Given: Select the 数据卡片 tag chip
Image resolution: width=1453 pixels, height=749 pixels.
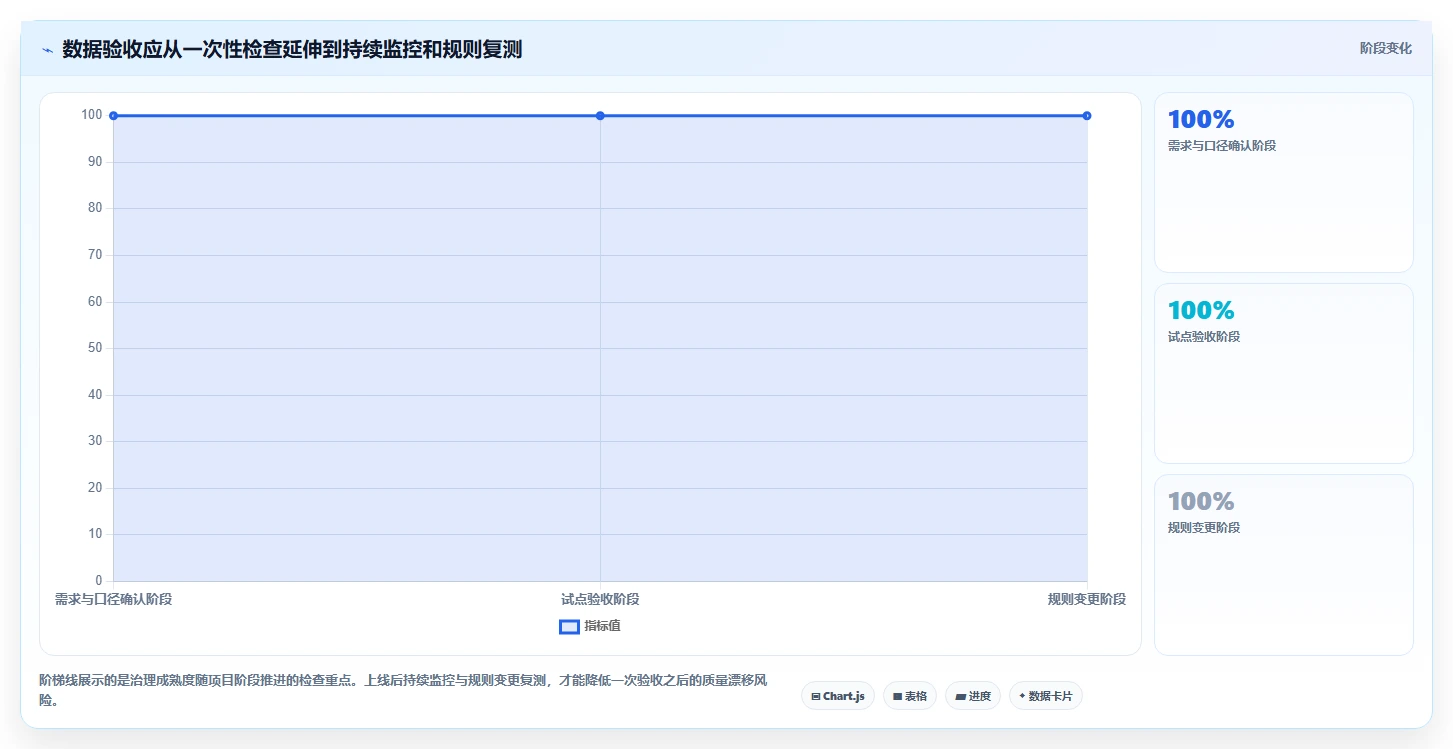Looking at the screenshot, I should click(1046, 696).
